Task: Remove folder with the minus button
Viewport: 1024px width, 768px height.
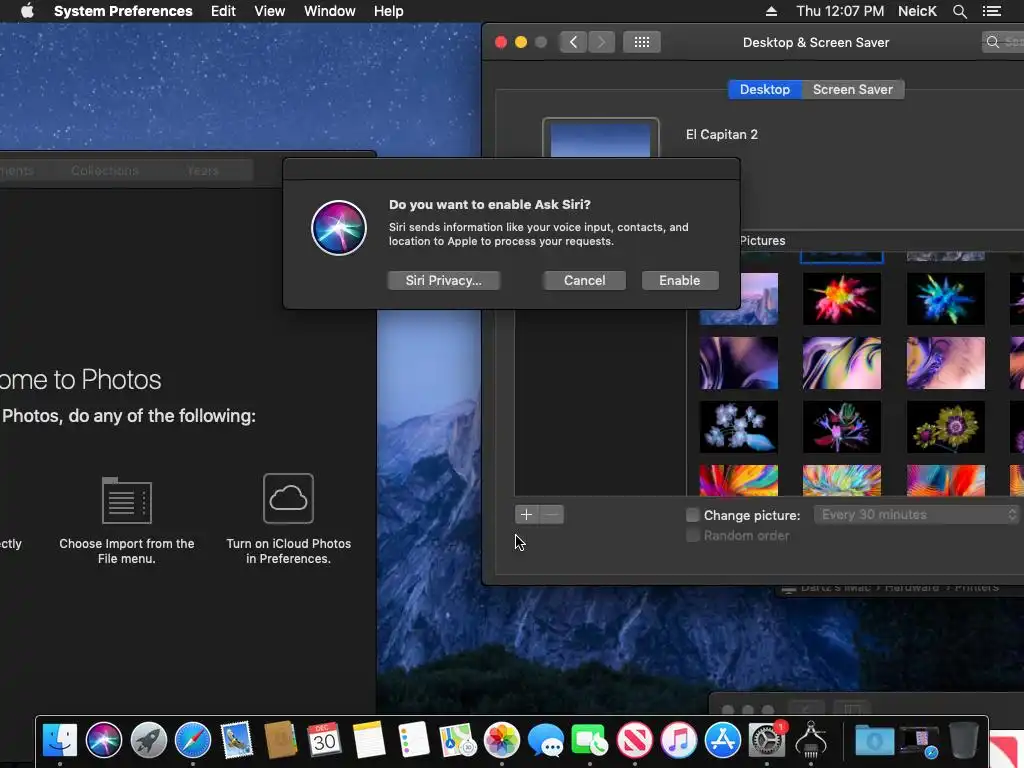Action: pyautogui.click(x=552, y=515)
